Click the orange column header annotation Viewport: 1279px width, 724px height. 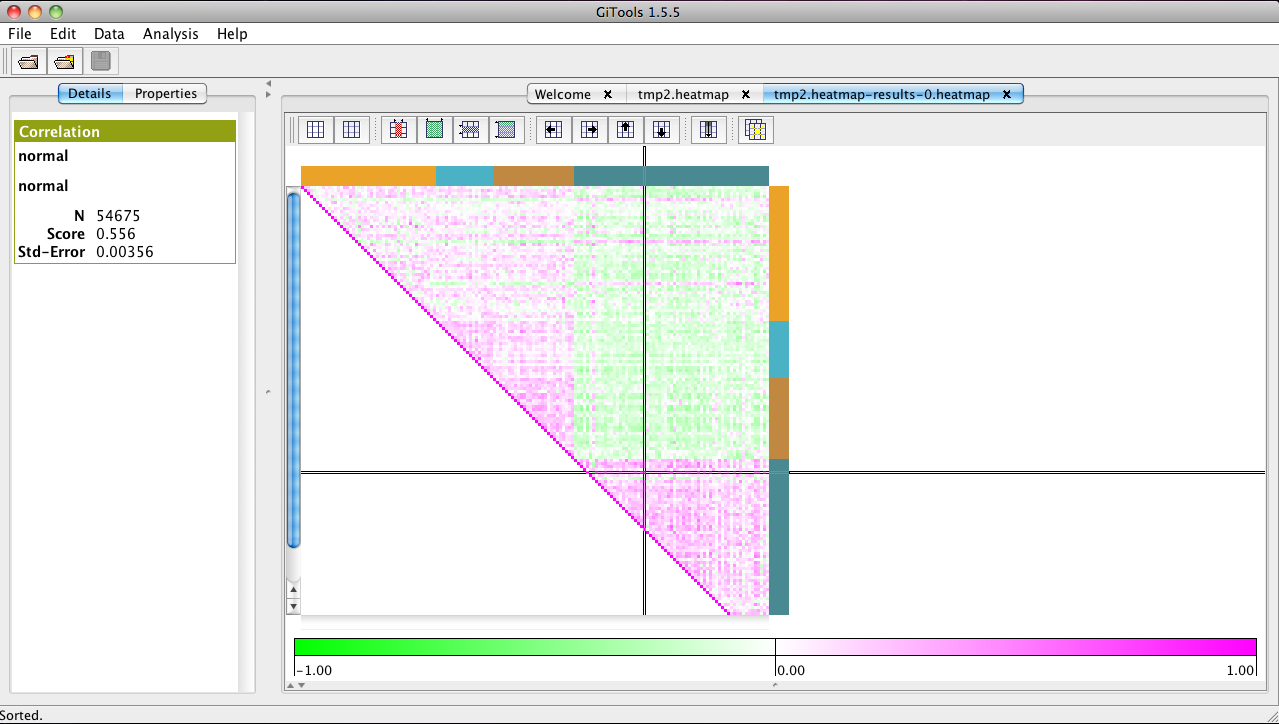368,176
